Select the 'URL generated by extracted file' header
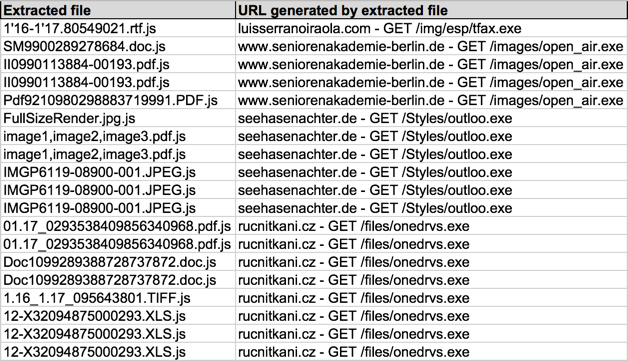Image resolution: width=628 pixels, height=361 pixels. pyautogui.click(x=431, y=10)
